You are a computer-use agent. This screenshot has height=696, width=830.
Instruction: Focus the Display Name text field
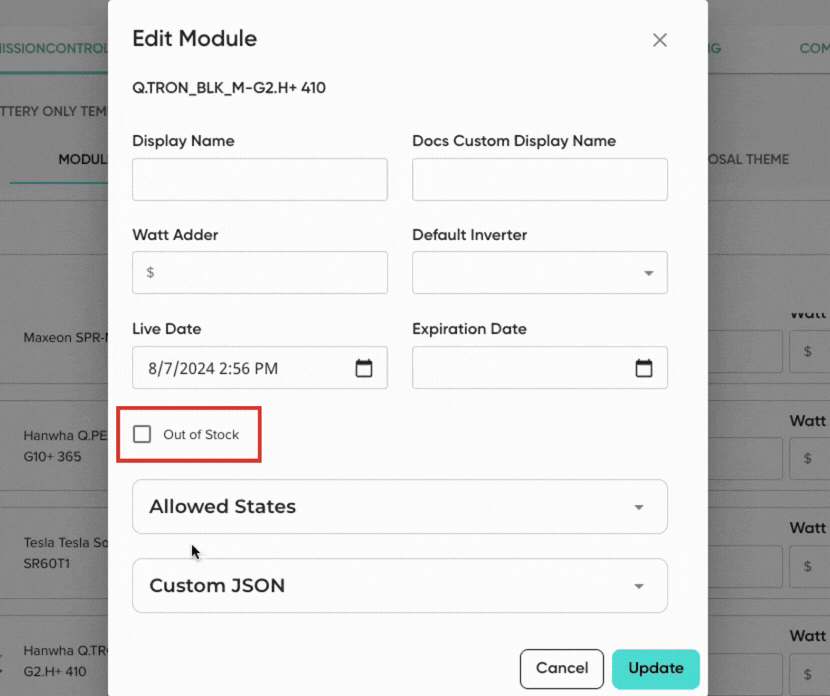click(259, 180)
